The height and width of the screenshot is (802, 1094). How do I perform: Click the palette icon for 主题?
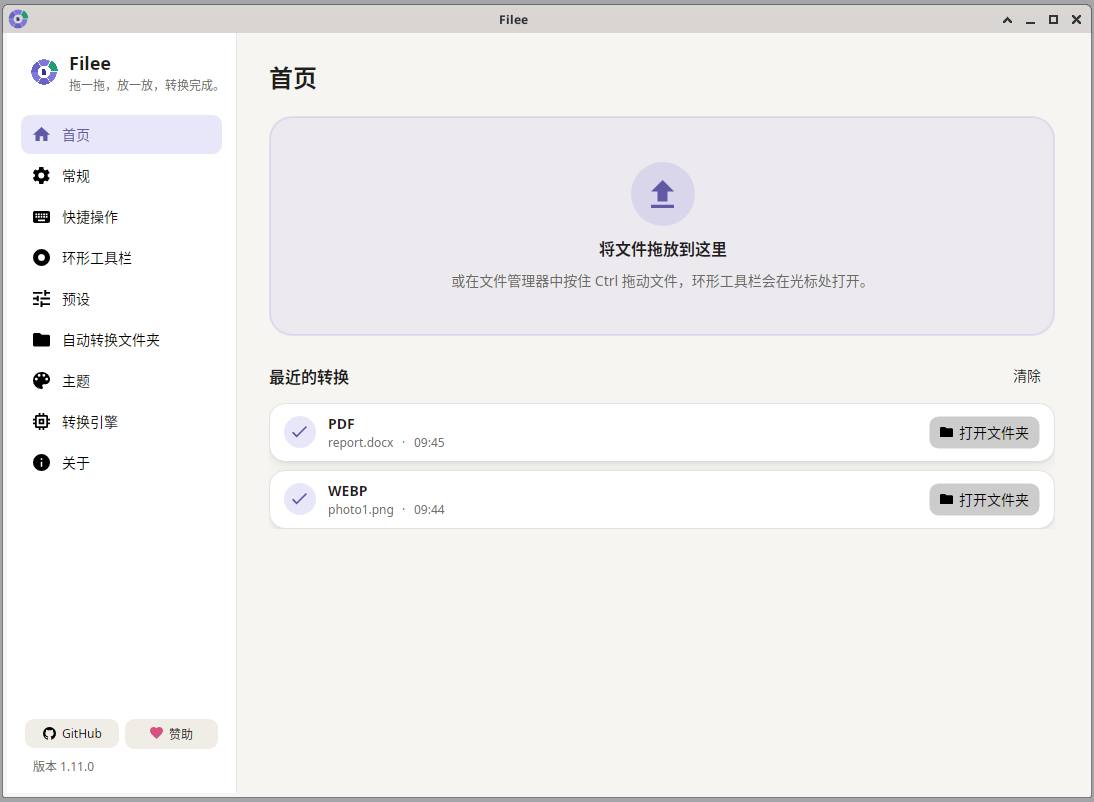41,380
